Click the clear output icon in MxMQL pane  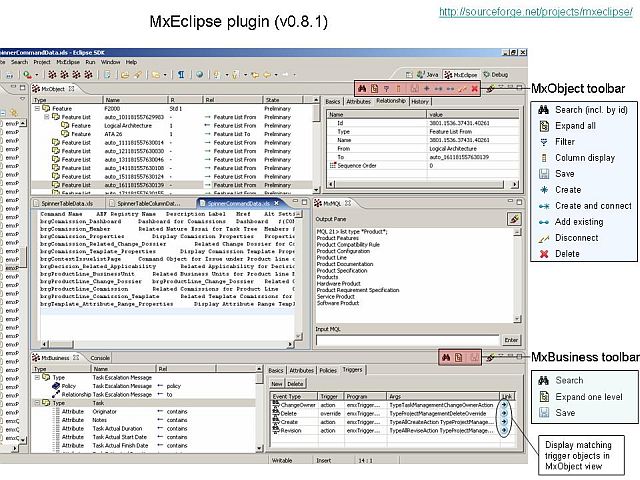tap(513, 219)
